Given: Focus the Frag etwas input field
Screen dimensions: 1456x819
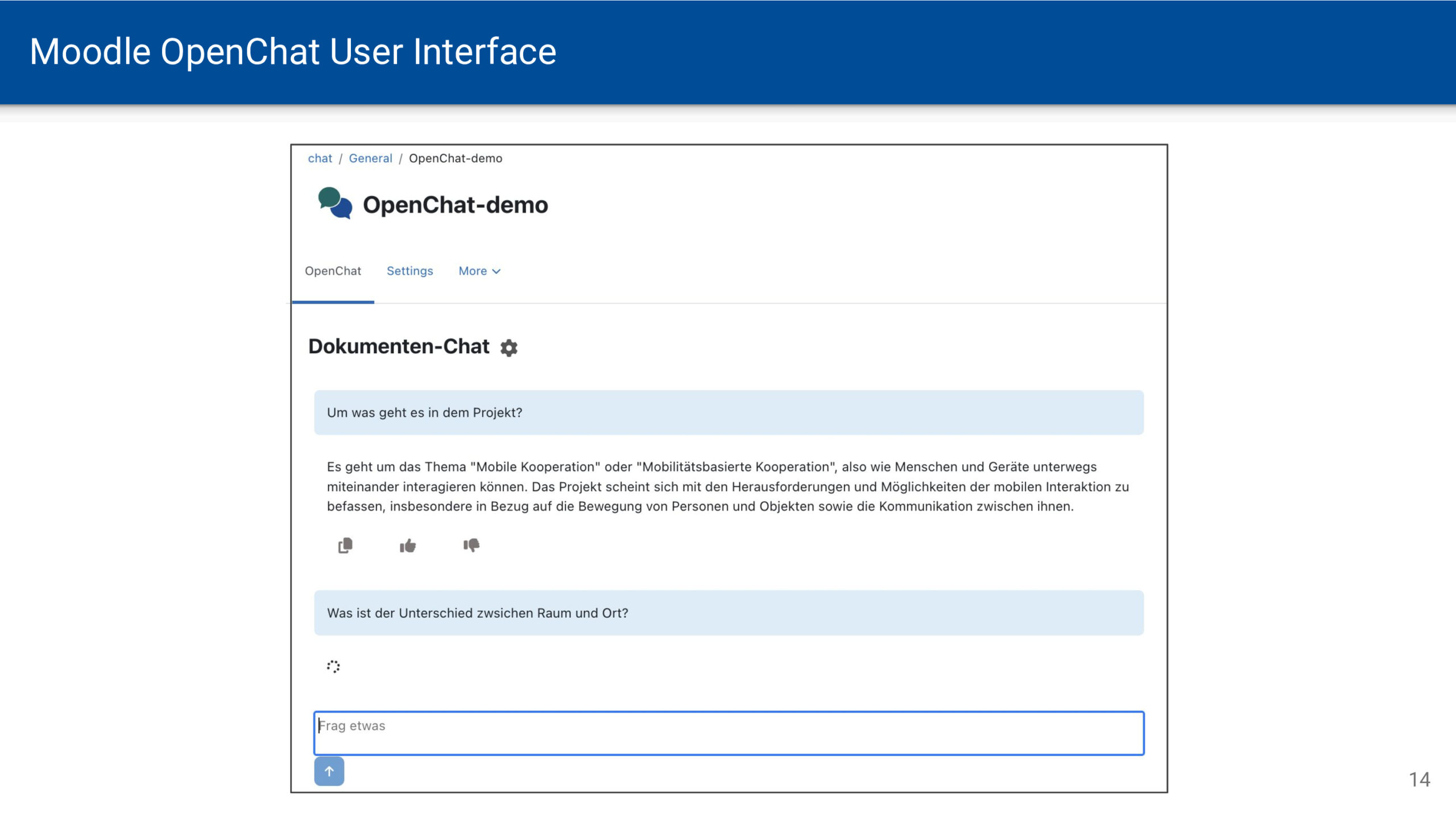Looking at the screenshot, I should coord(728,733).
